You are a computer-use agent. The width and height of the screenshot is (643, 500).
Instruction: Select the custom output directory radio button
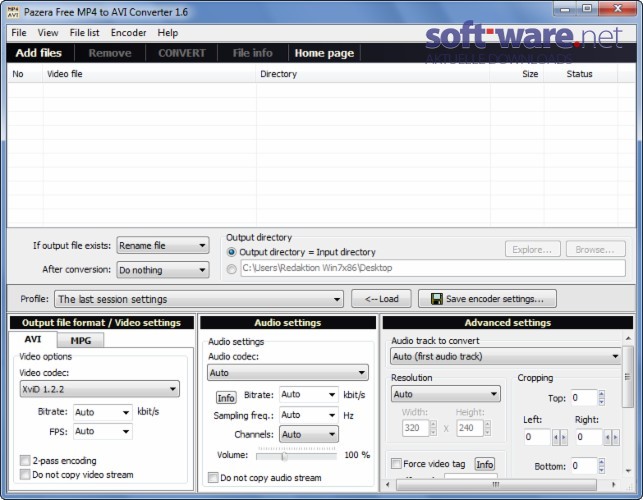232,269
